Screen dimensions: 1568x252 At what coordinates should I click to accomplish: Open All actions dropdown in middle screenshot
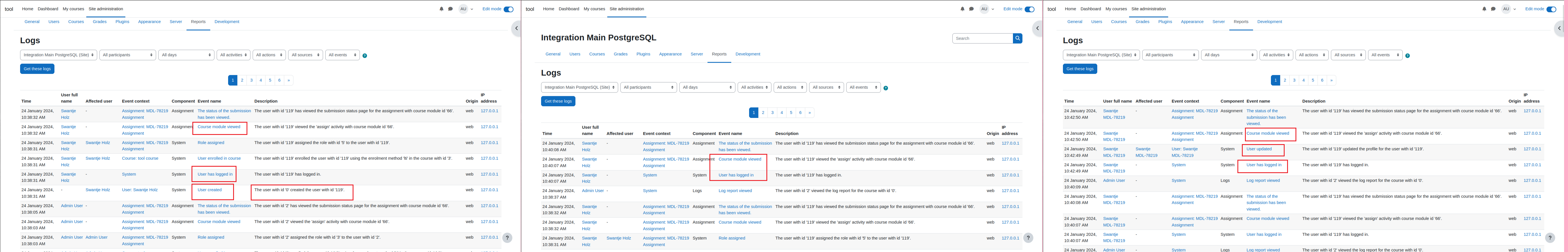(x=790, y=88)
